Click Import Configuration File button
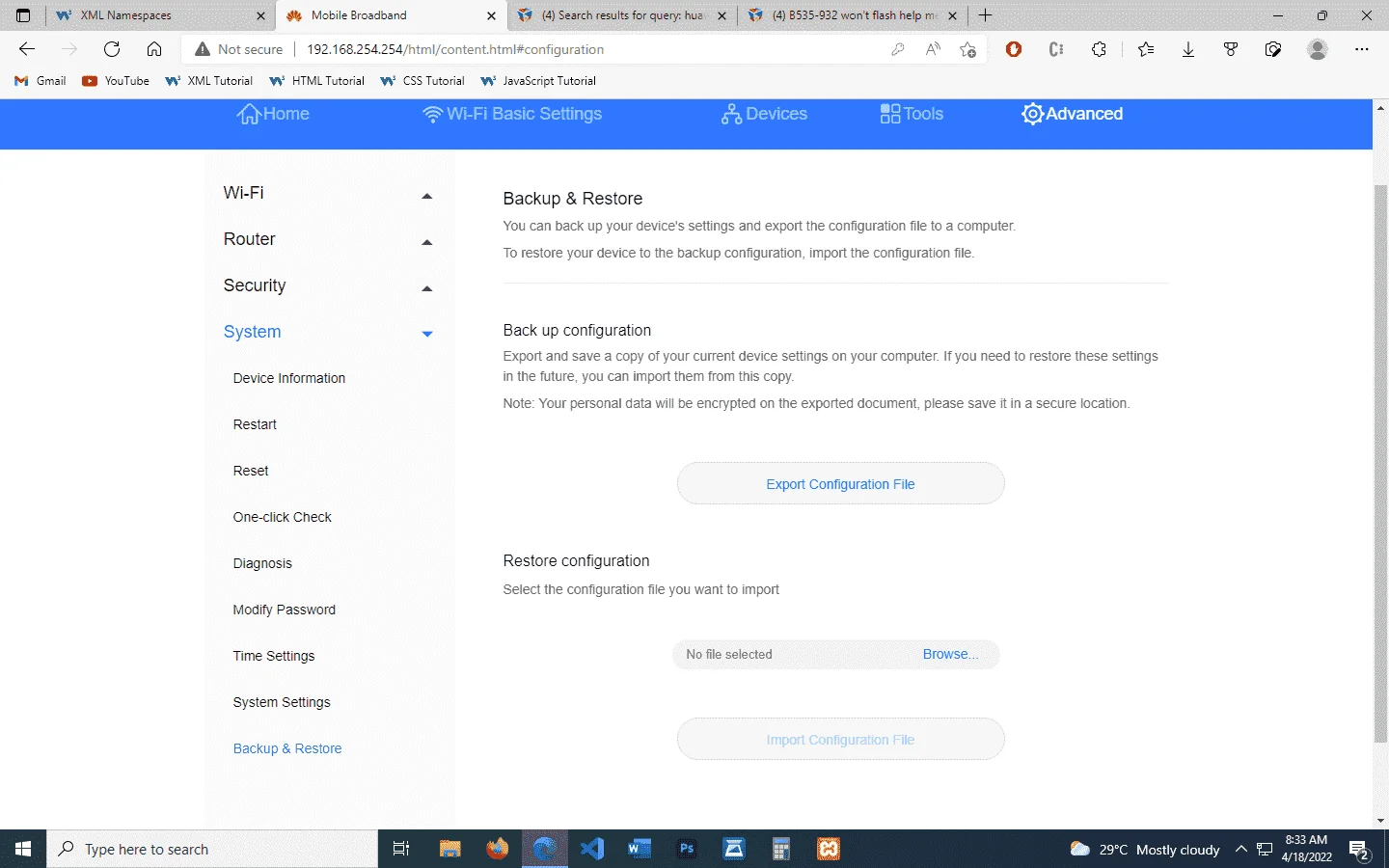Image resolution: width=1389 pixels, height=868 pixels. pyautogui.click(x=840, y=740)
